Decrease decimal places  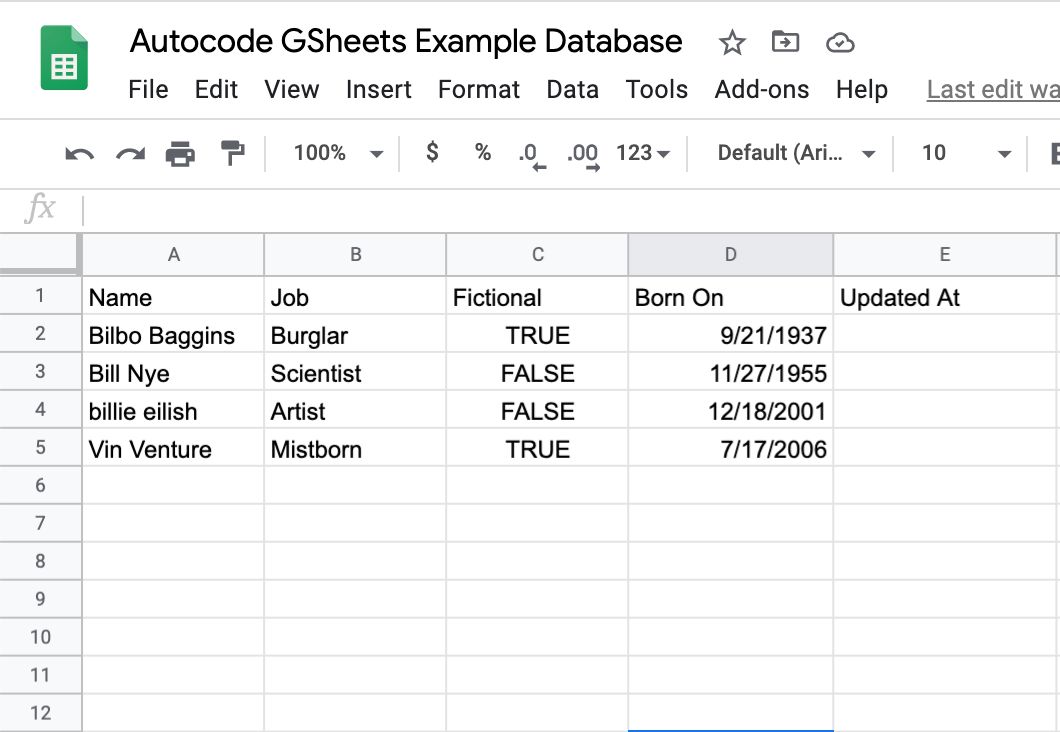pos(529,151)
